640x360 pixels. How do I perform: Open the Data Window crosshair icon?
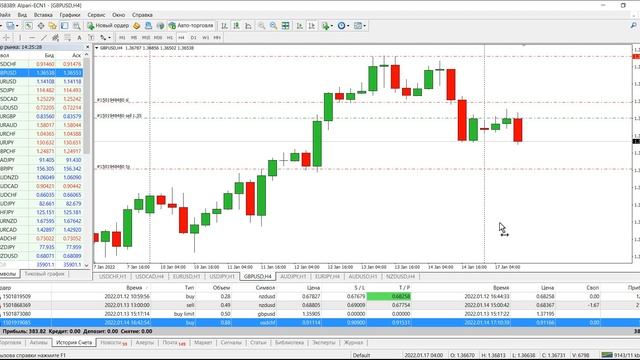coord(41,26)
